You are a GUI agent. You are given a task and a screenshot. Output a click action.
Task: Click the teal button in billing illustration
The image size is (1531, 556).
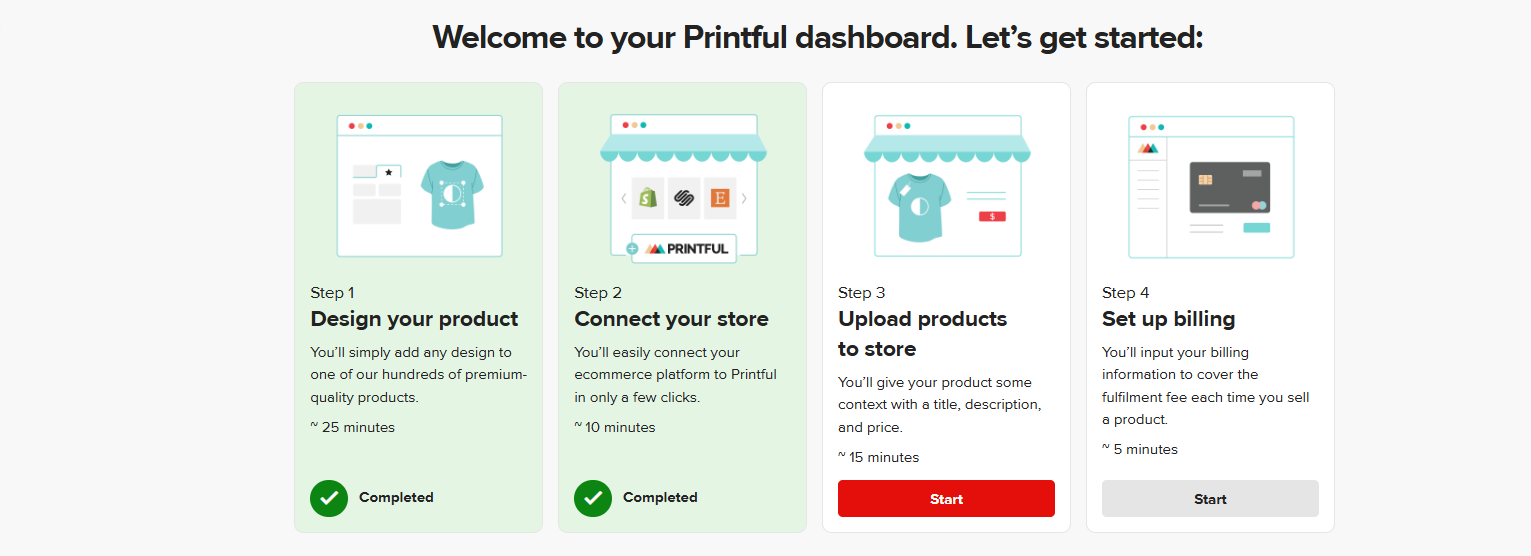pyautogui.click(x=1256, y=228)
